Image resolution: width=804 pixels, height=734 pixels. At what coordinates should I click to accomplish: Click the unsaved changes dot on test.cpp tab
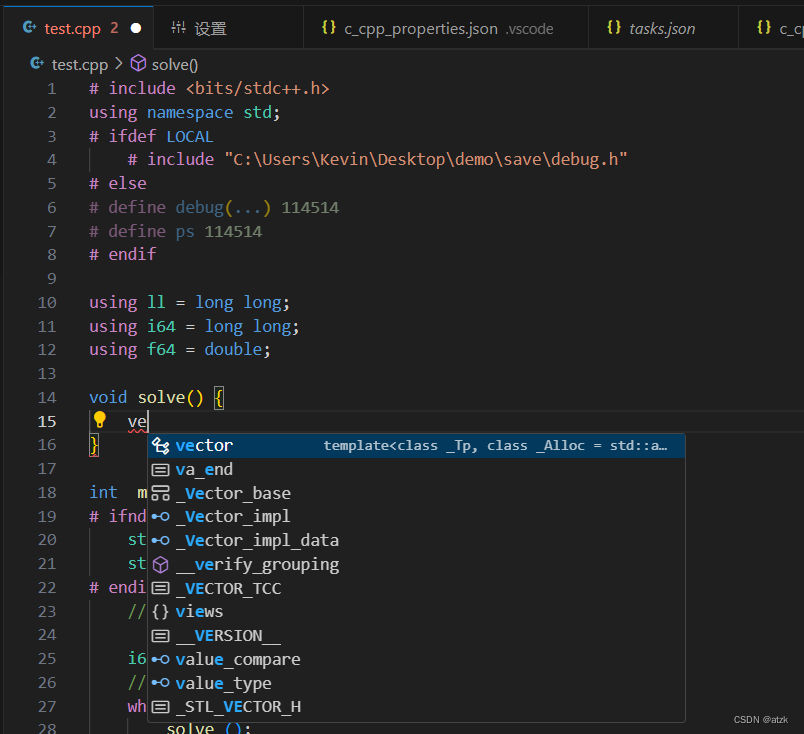pyautogui.click(x=135, y=28)
